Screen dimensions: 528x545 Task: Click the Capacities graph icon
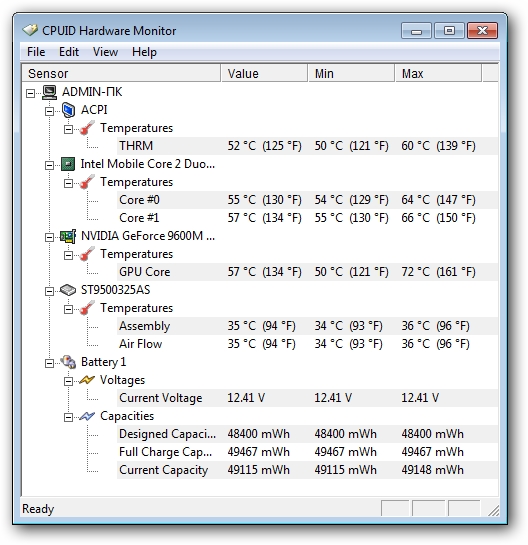pyautogui.click(x=87, y=416)
